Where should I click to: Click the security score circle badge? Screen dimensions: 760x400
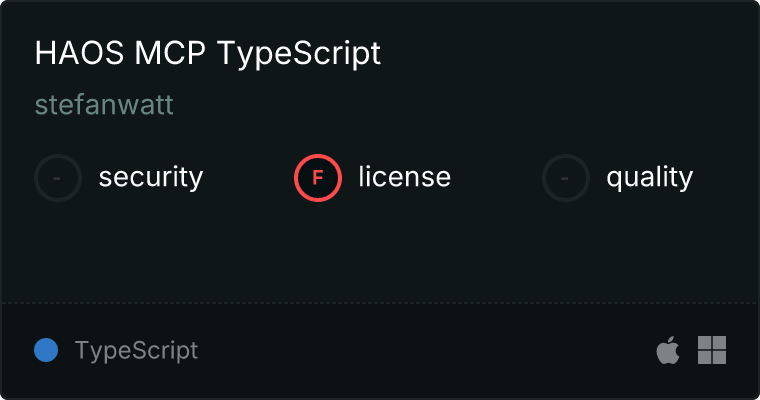pos(58,178)
